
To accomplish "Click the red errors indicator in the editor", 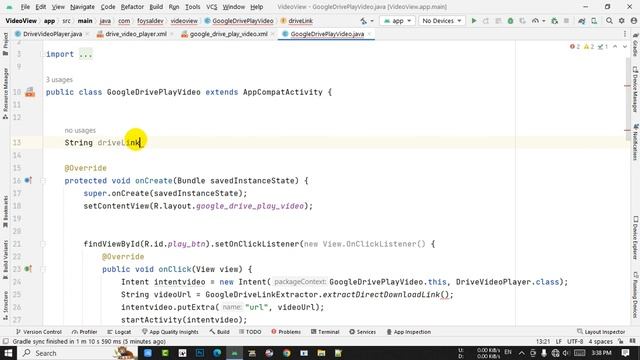I will coord(575,47).
